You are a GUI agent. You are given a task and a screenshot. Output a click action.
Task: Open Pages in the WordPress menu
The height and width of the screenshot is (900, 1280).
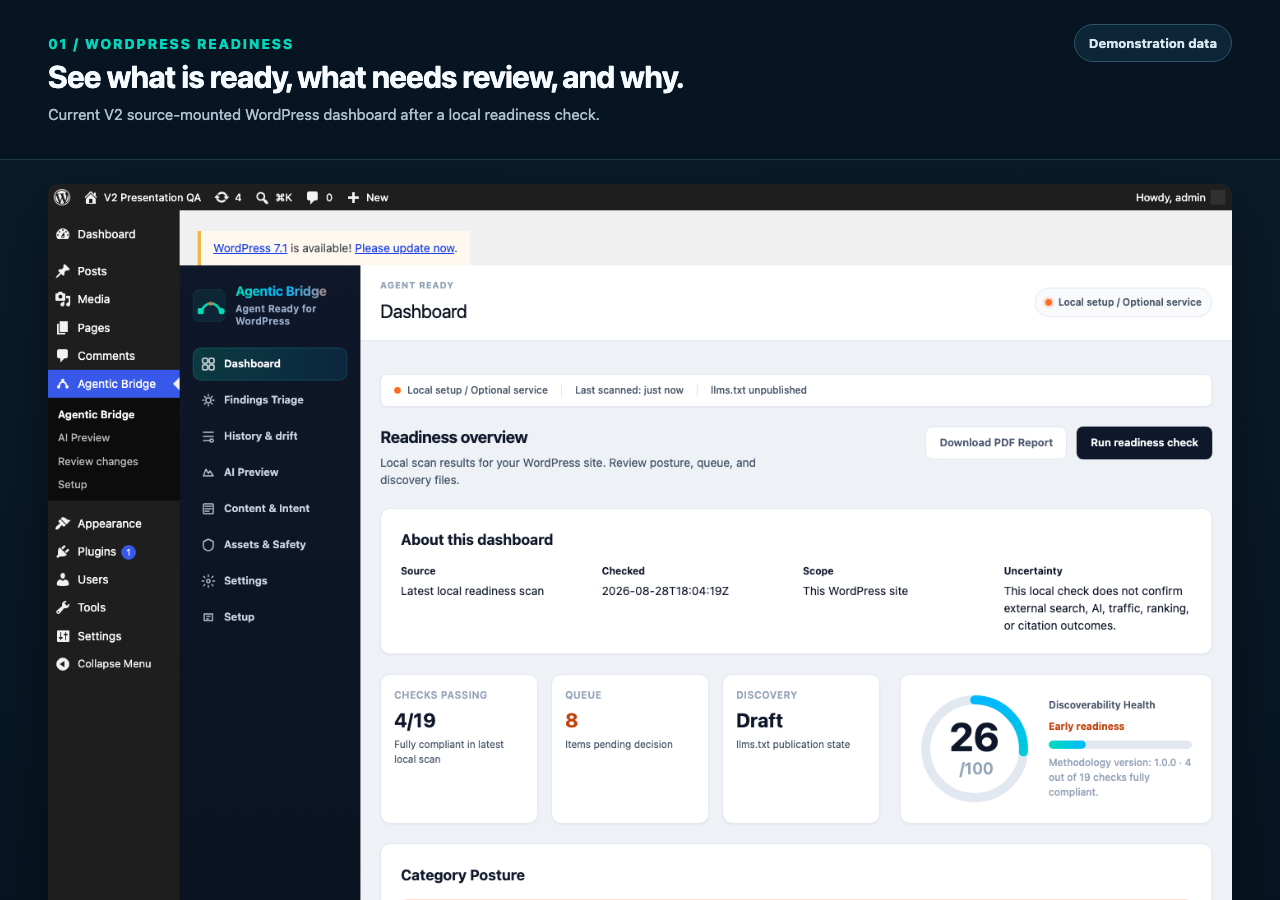pos(114,328)
